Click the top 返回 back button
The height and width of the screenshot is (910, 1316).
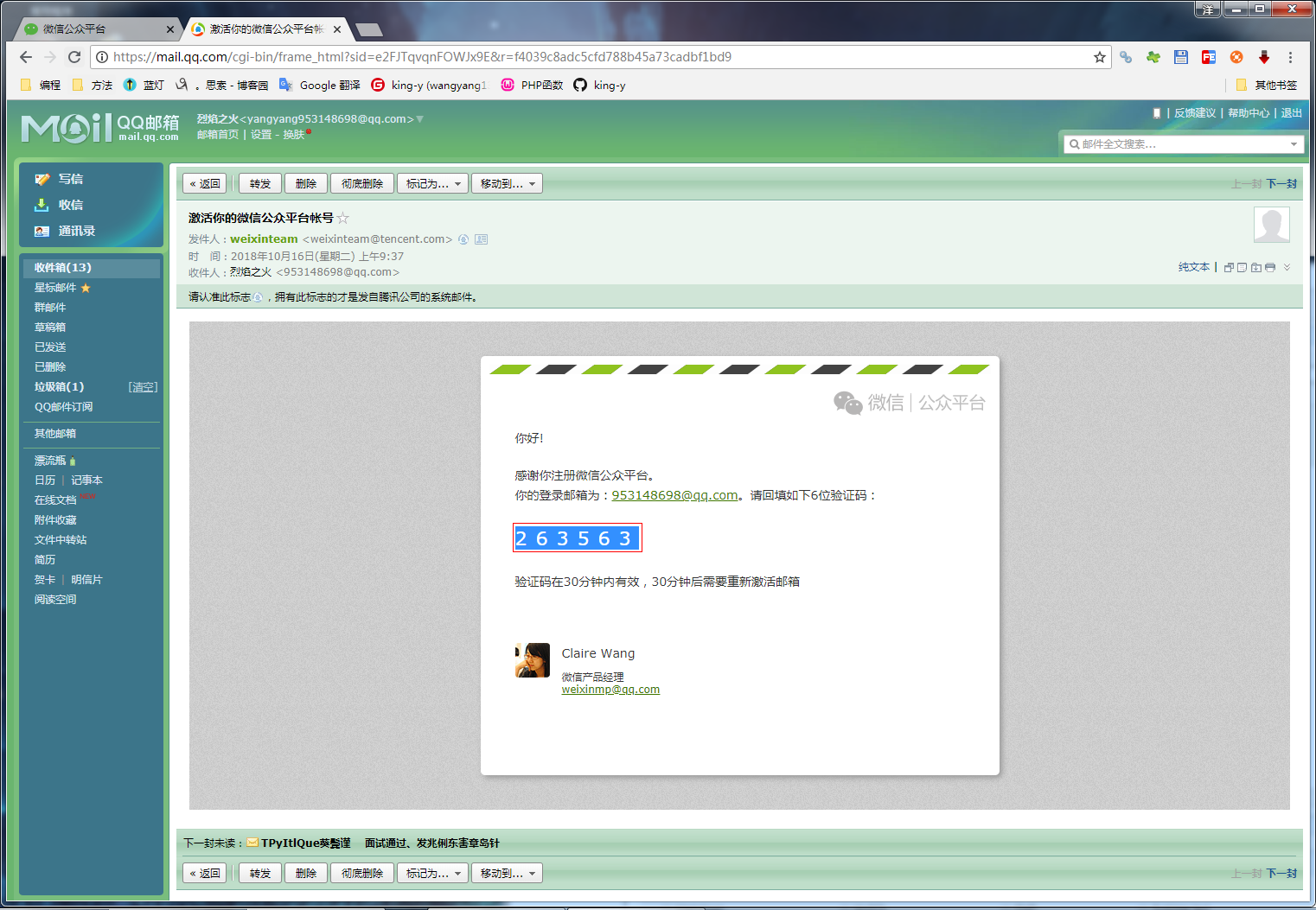[x=205, y=183]
